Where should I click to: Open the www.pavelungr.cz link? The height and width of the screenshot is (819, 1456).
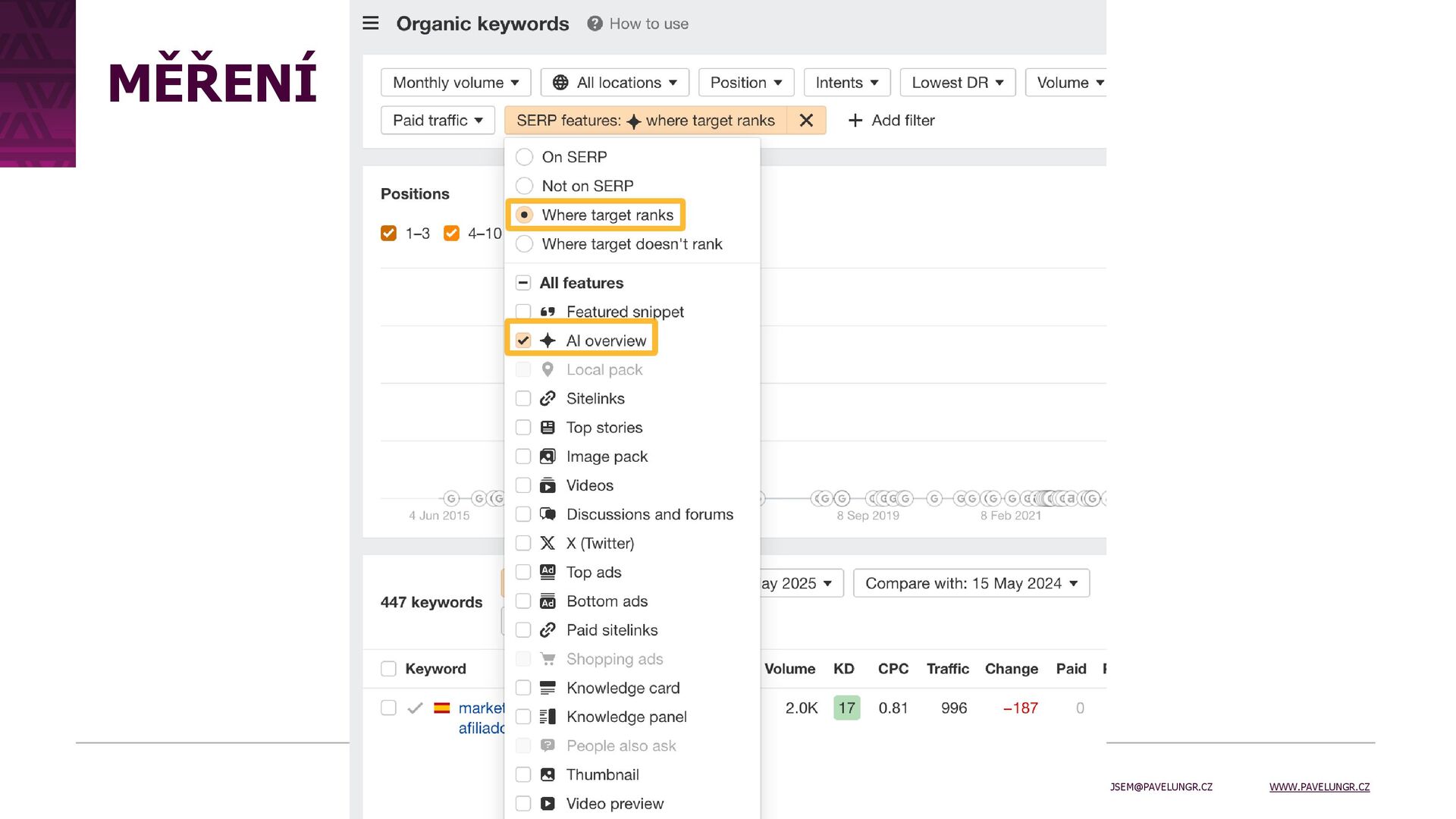pyautogui.click(x=1319, y=787)
